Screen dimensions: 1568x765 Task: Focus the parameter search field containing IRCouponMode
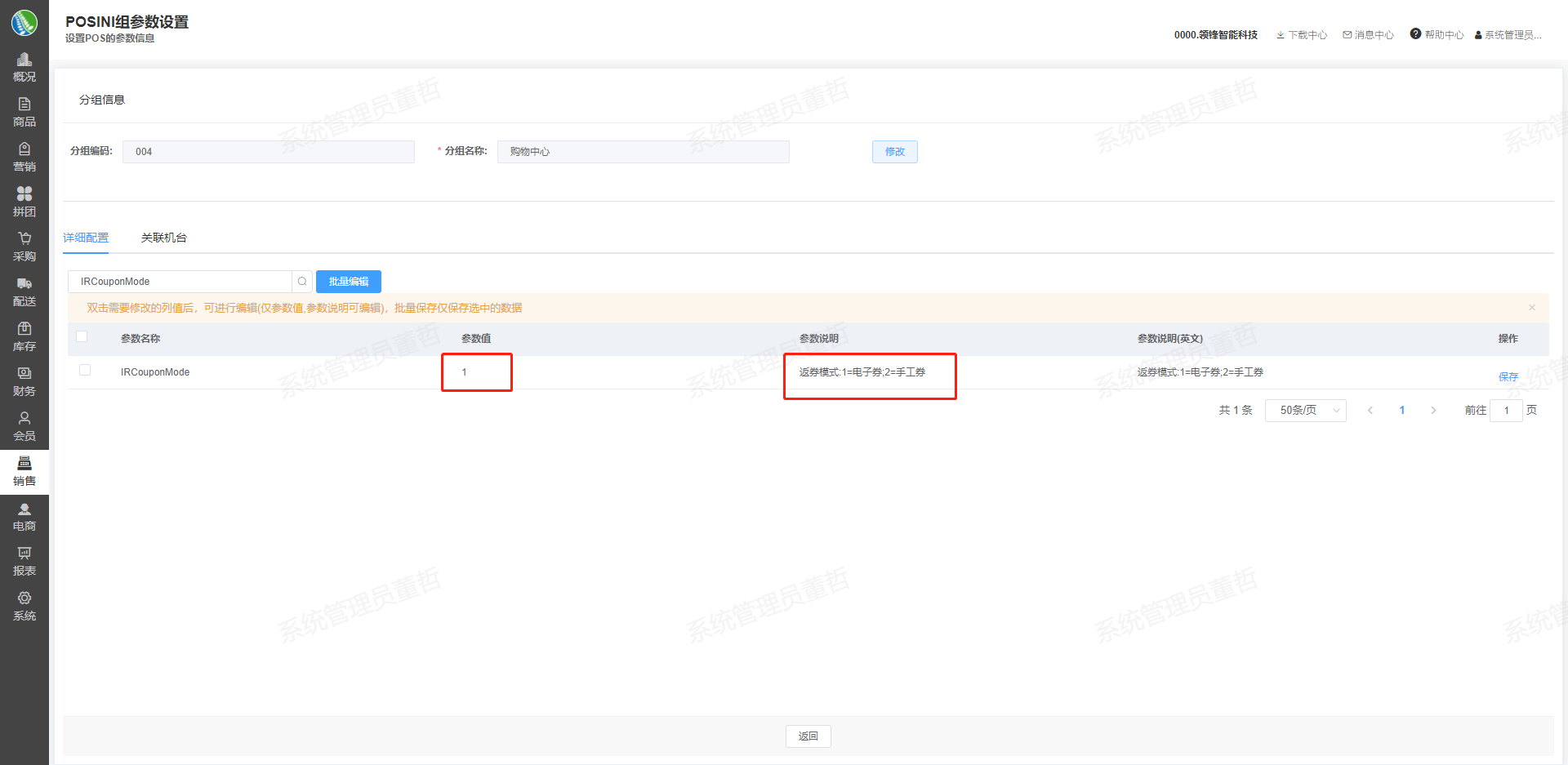[180, 282]
